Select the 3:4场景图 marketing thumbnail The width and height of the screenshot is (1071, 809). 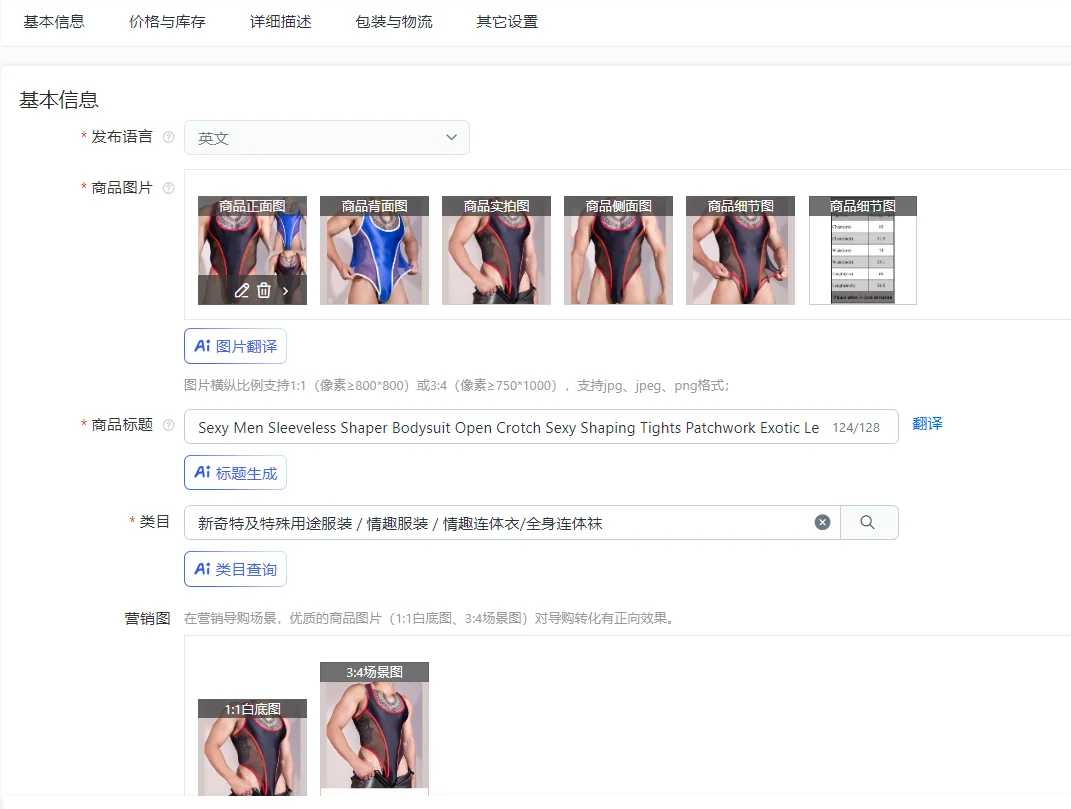tap(374, 728)
